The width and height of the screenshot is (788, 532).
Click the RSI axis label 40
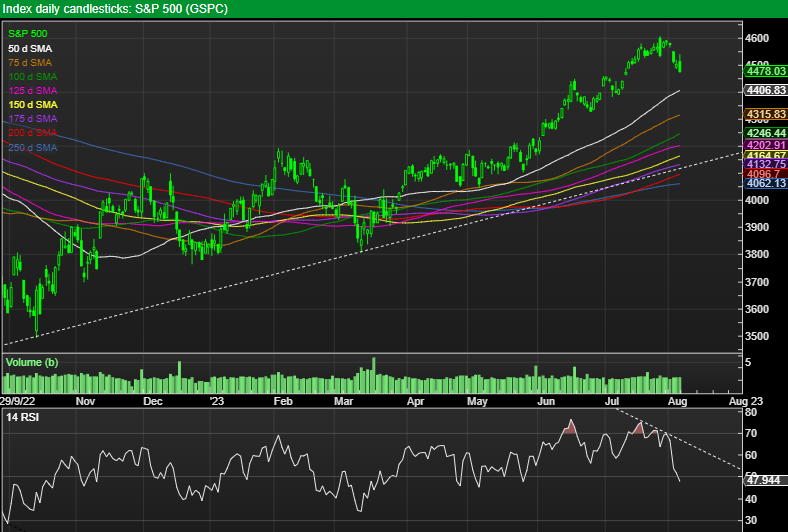751,499
